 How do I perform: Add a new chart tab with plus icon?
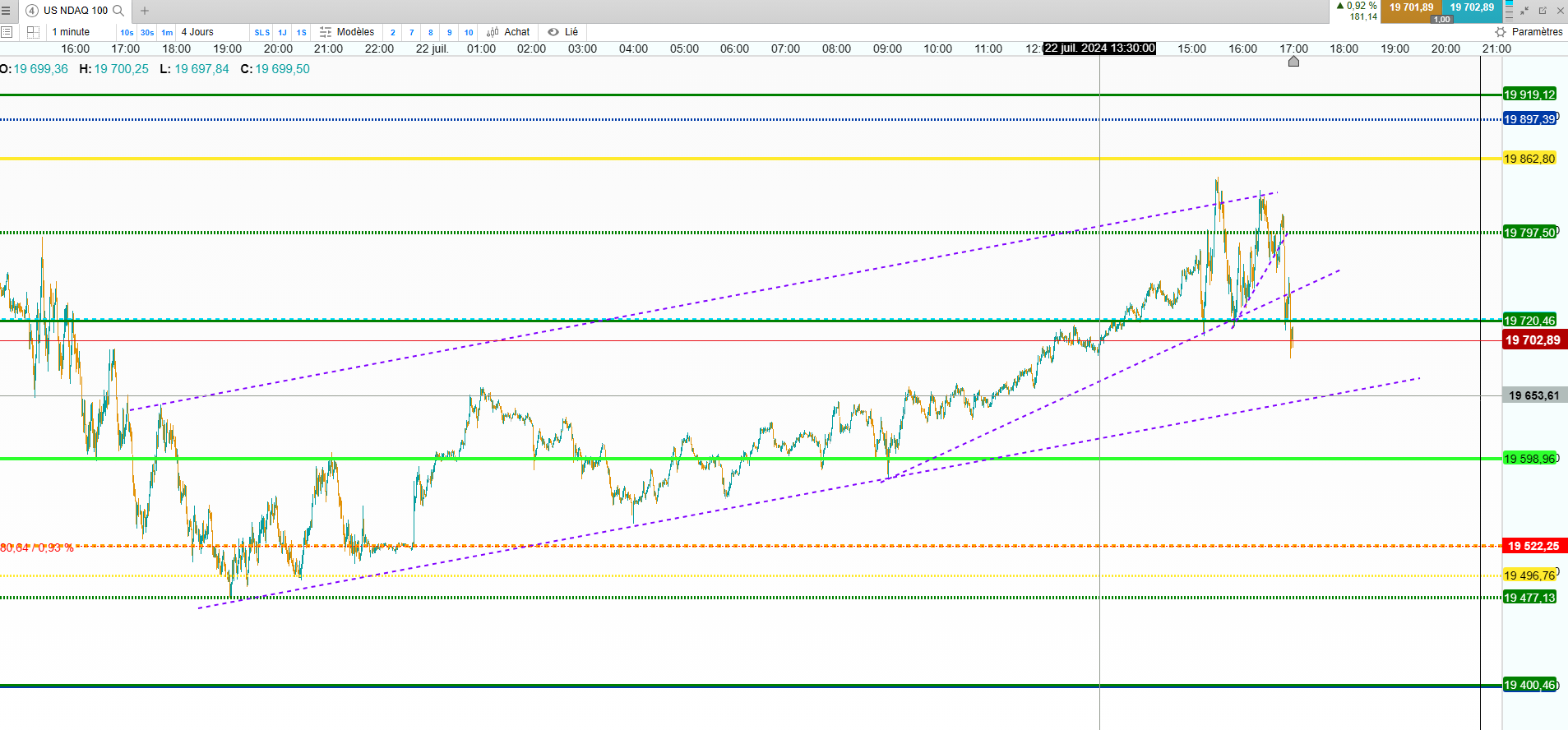(145, 11)
